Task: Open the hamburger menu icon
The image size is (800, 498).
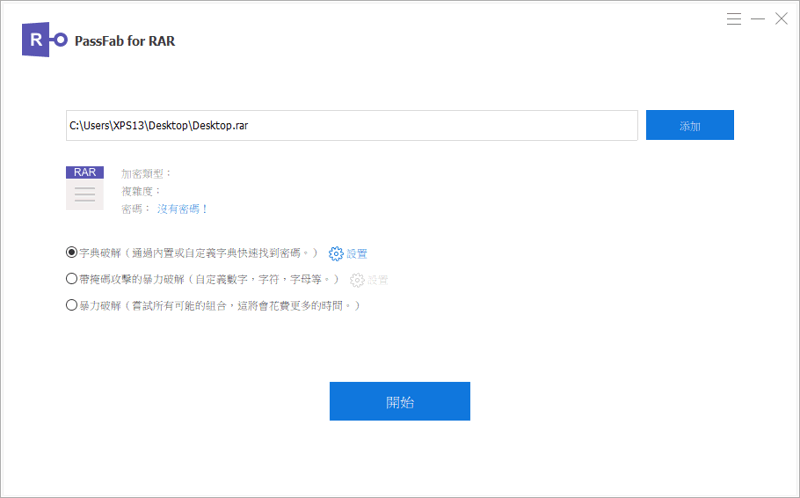Action: 734,19
